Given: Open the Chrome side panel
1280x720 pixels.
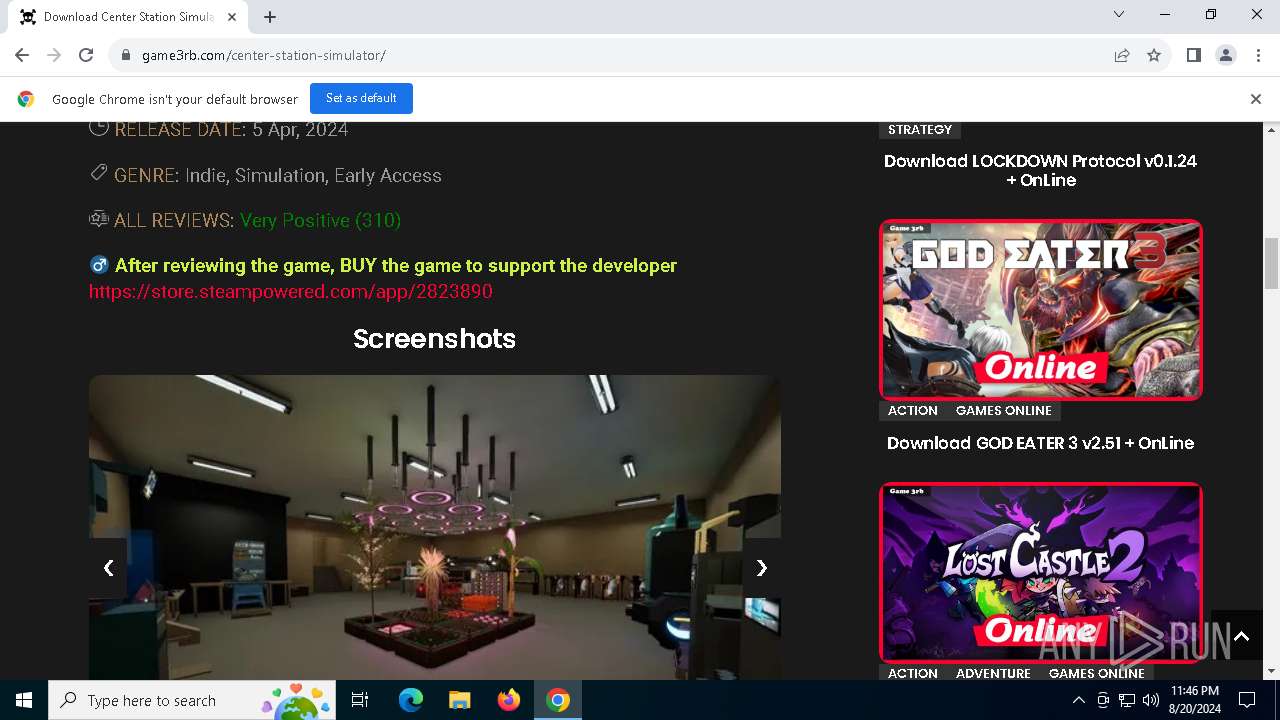Looking at the screenshot, I should [1193, 55].
